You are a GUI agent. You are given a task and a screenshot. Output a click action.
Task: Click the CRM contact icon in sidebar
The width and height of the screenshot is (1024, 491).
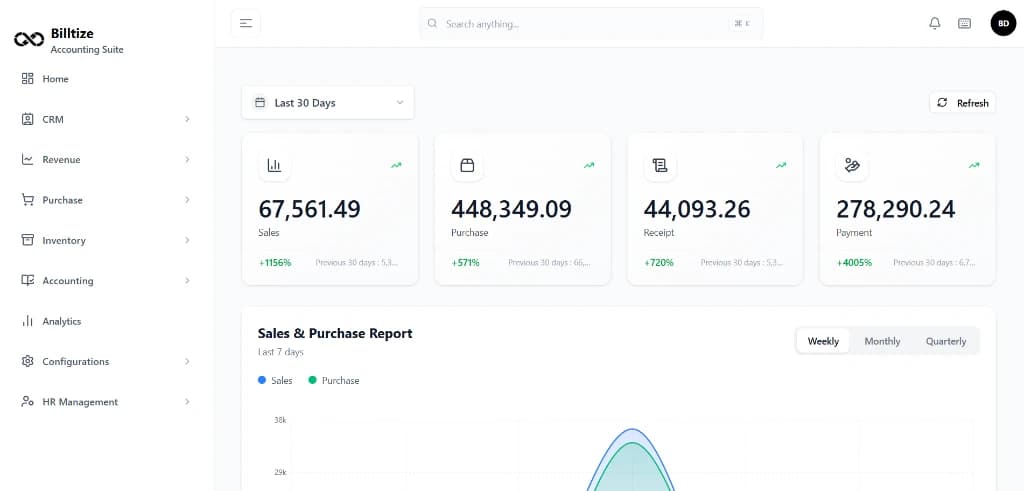[27, 119]
